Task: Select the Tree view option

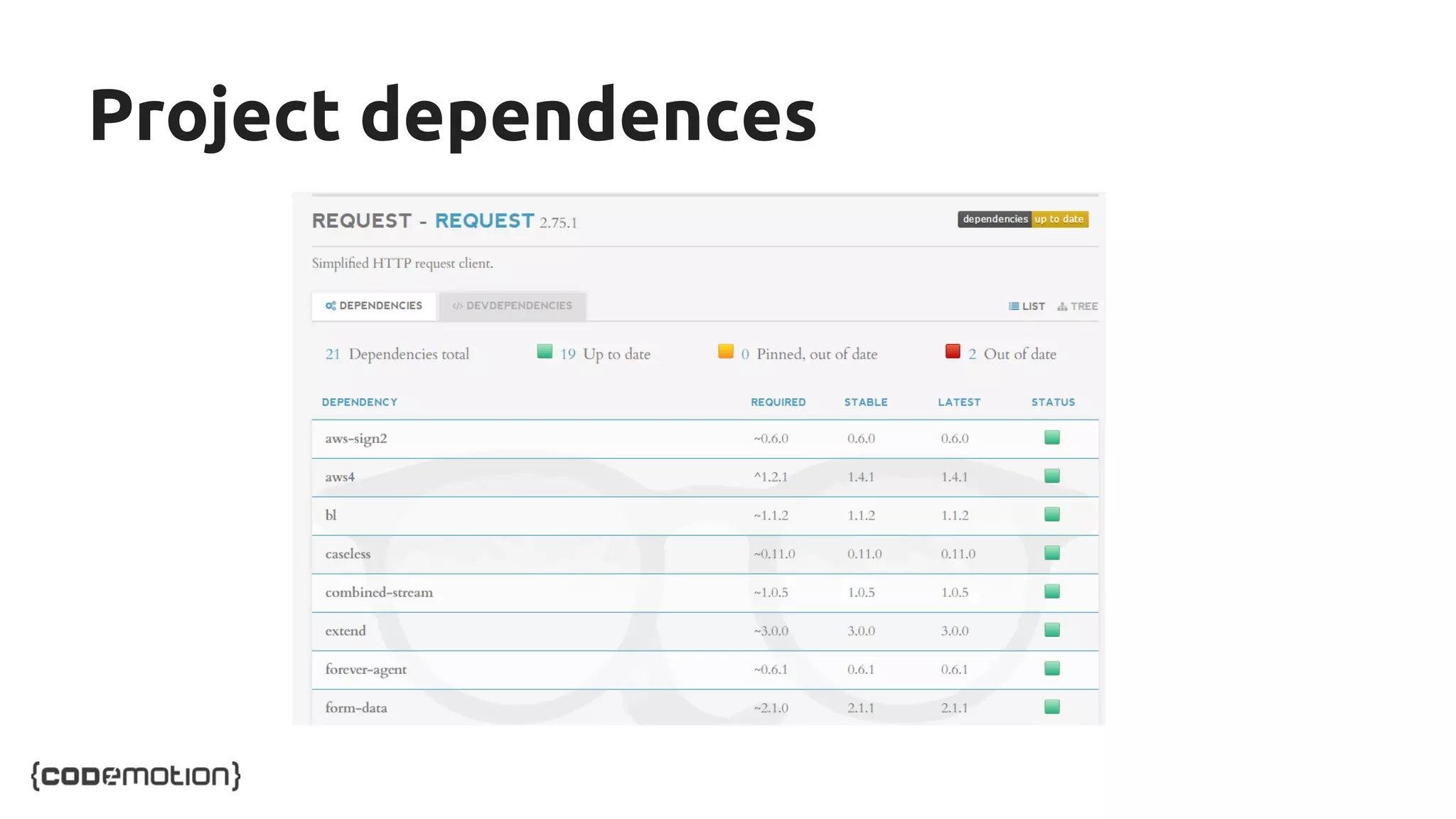Action: tap(1077, 306)
